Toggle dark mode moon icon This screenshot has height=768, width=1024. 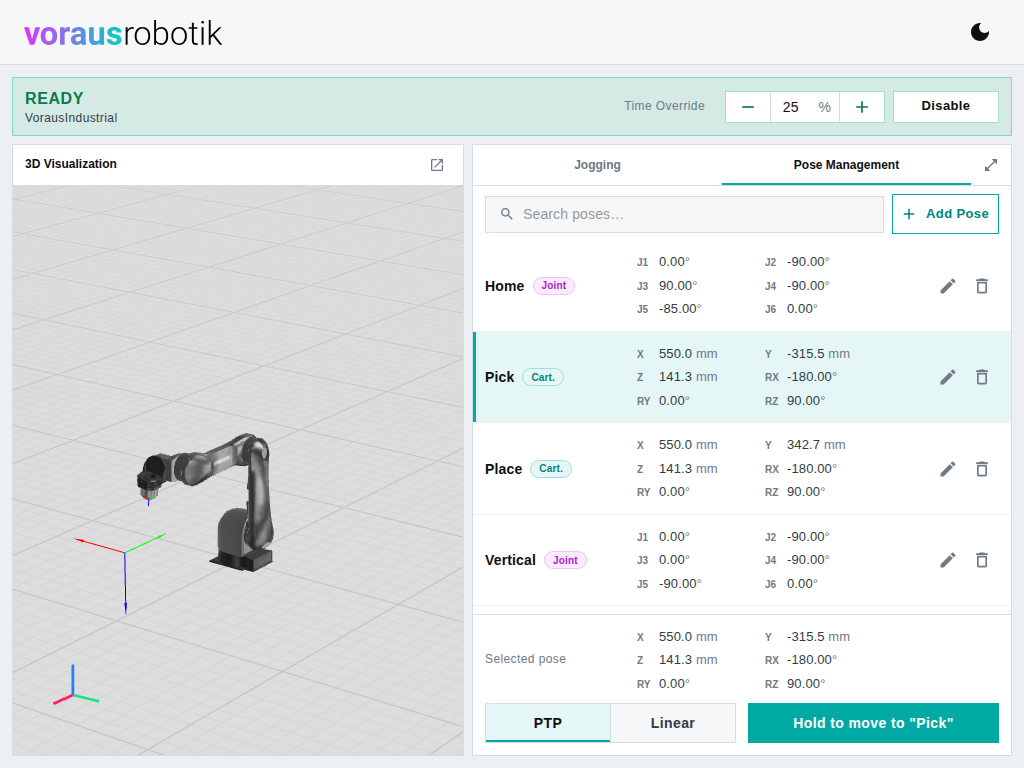click(980, 31)
